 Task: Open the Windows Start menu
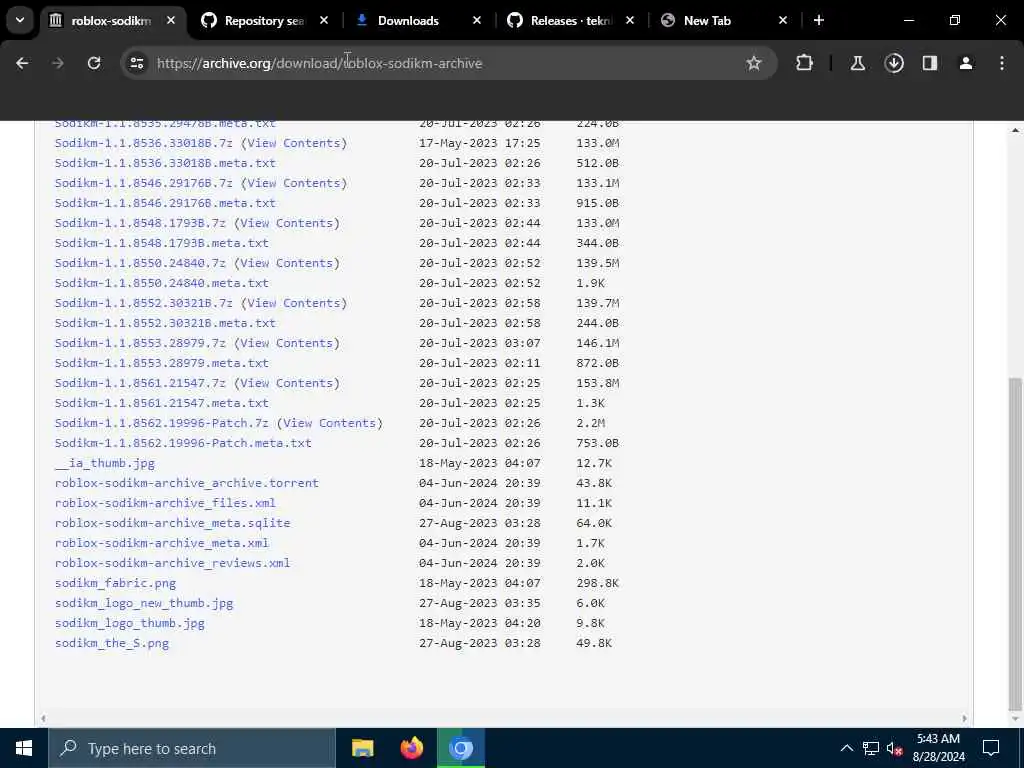(24, 748)
